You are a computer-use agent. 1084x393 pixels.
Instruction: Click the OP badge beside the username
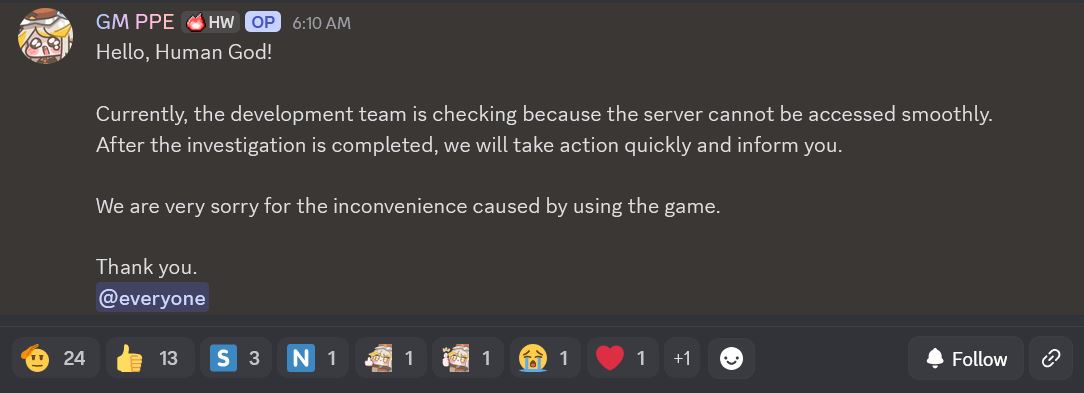tap(263, 22)
